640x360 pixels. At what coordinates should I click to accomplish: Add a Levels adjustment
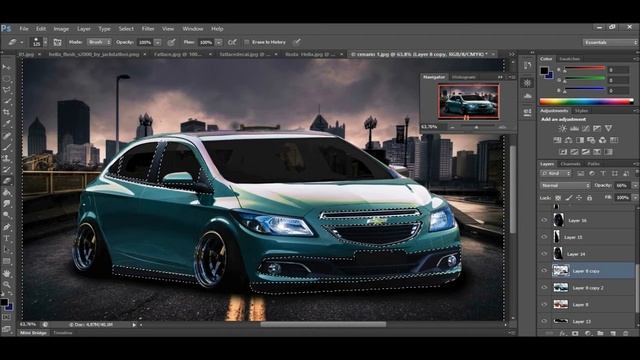[x=574, y=128]
